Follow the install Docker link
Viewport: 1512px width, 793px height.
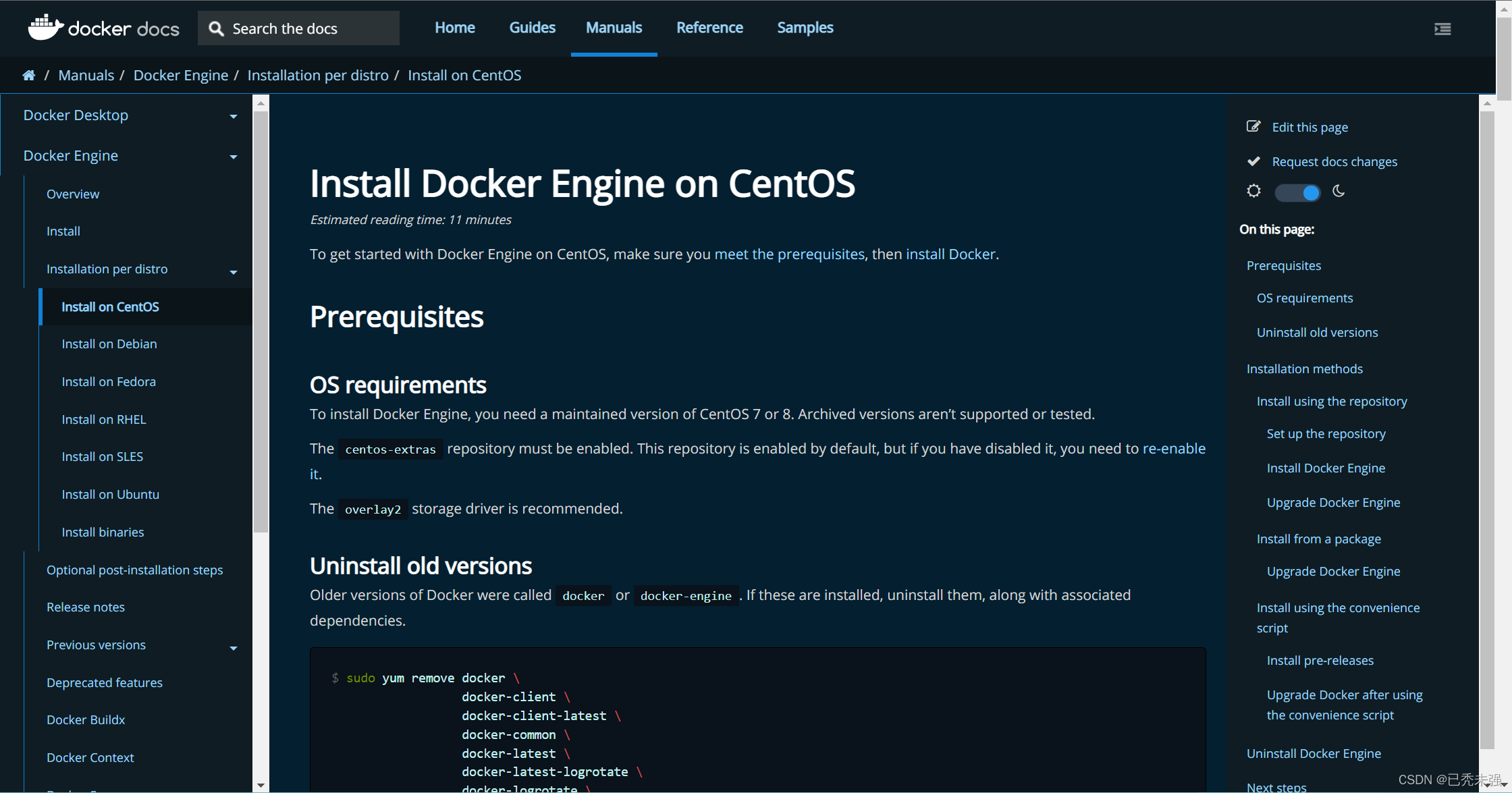950,254
